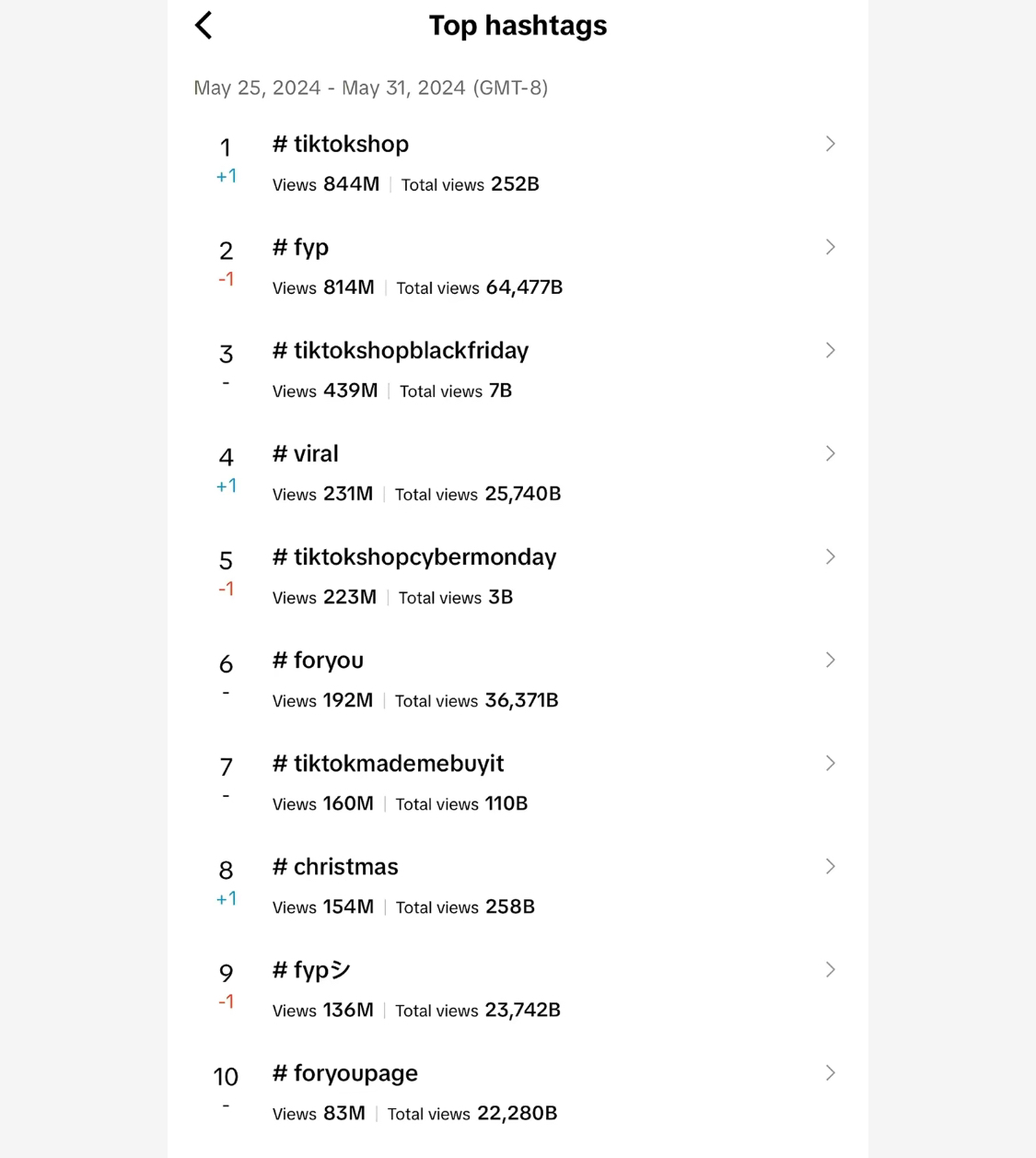This screenshot has height=1158, width=1036.
Task: Open details chevron for fyp hashtag
Action: click(x=830, y=247)
